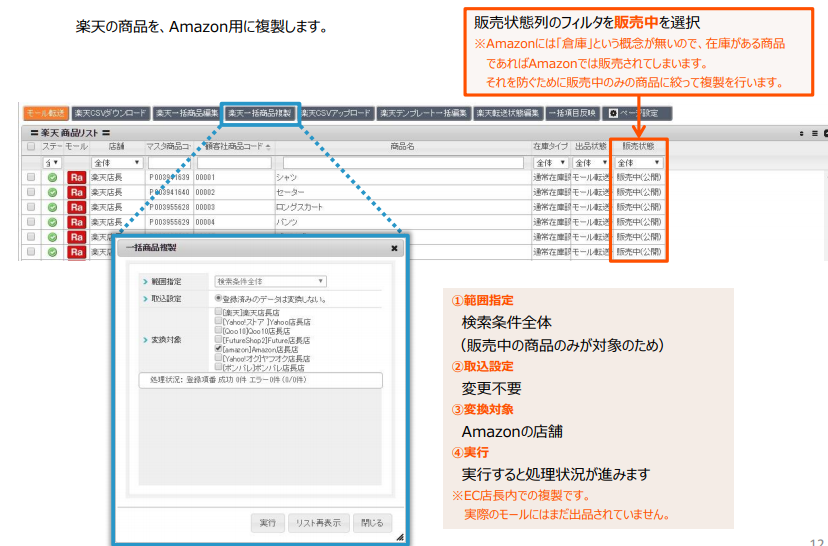
Task: Check [楽天]楽天店長店 as a conversion target
Action: [218, 312]
